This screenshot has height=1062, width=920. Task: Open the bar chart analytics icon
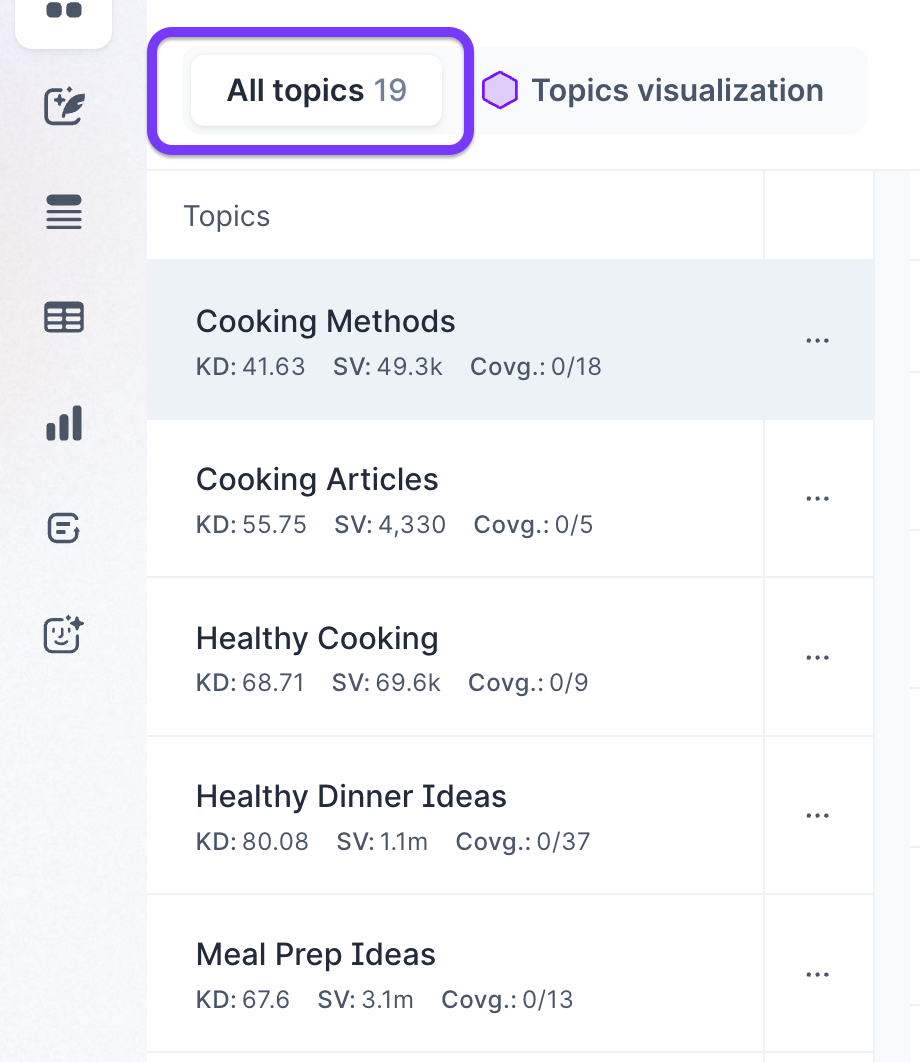(x=64, y=423)
